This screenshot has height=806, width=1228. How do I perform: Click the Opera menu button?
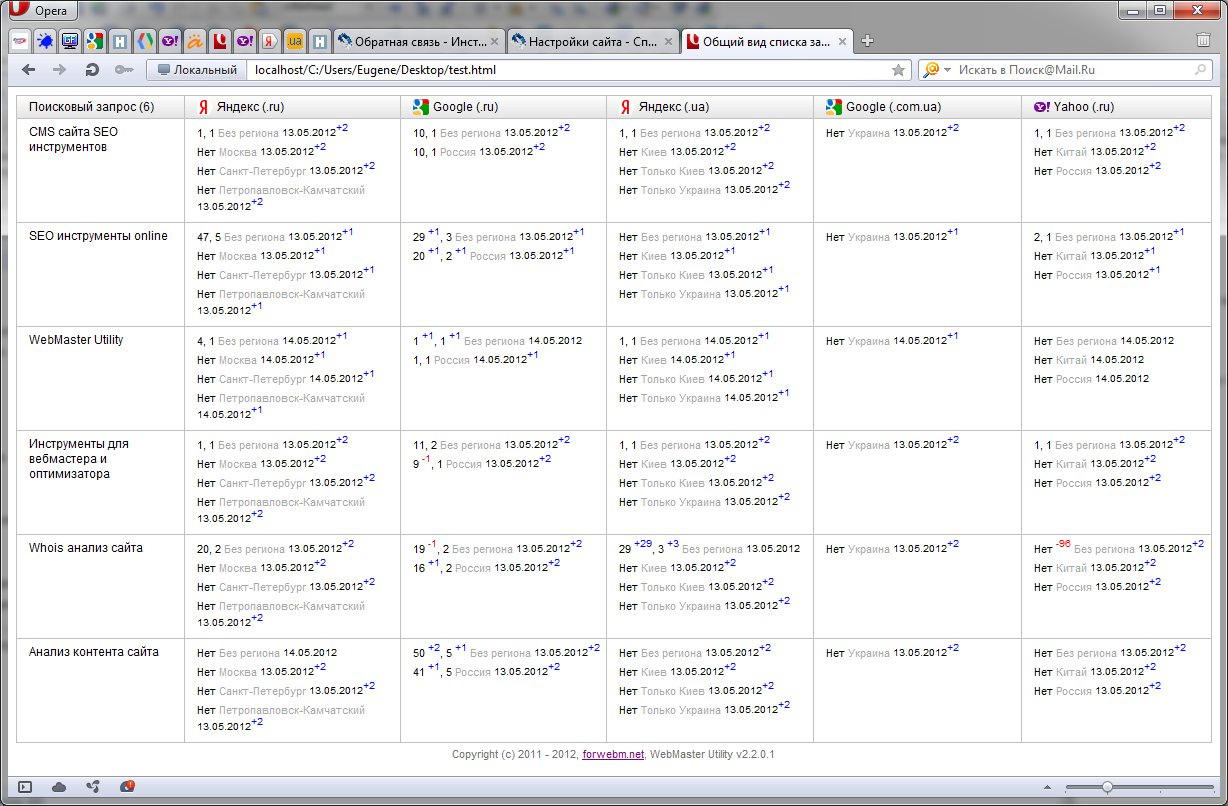[39, 11]
